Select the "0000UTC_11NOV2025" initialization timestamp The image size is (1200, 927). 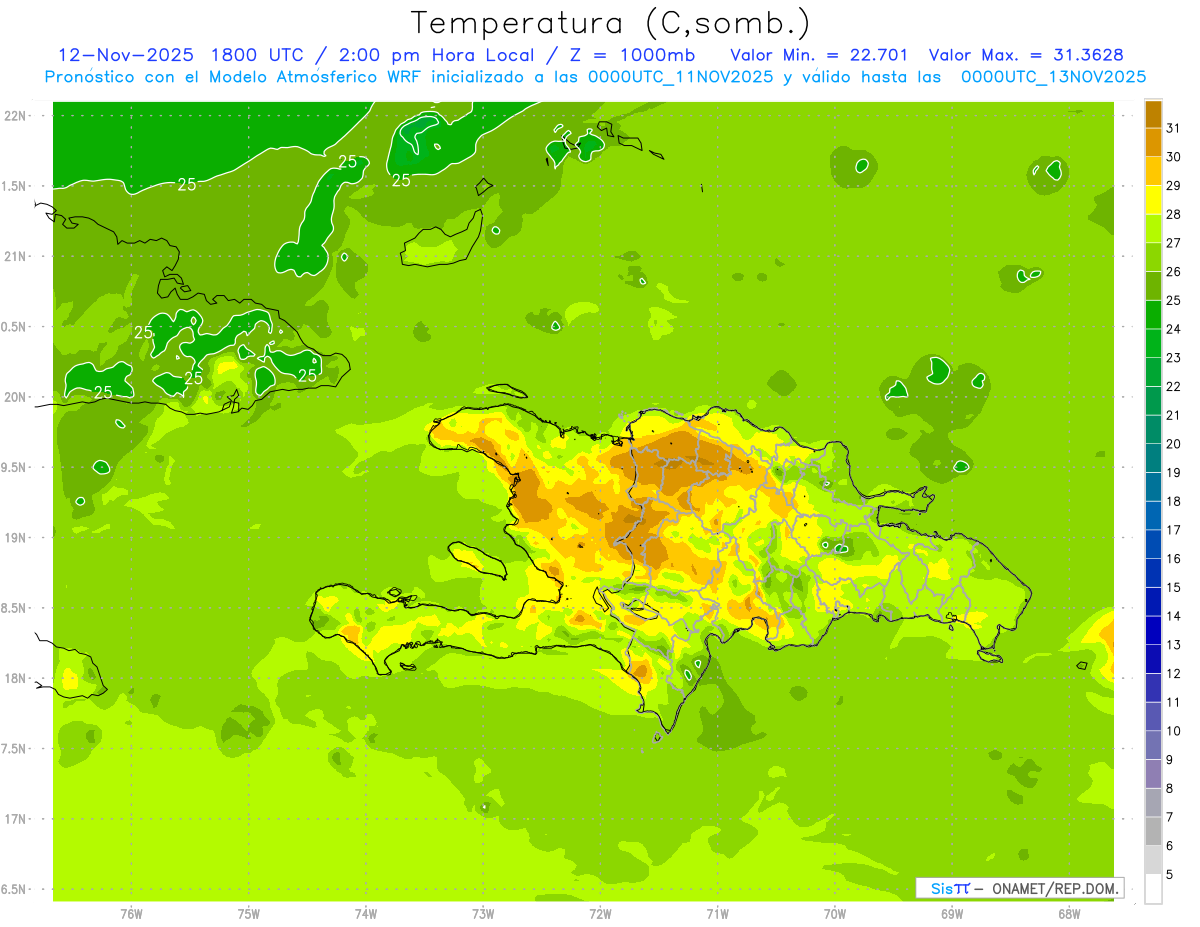click(680, 77)
